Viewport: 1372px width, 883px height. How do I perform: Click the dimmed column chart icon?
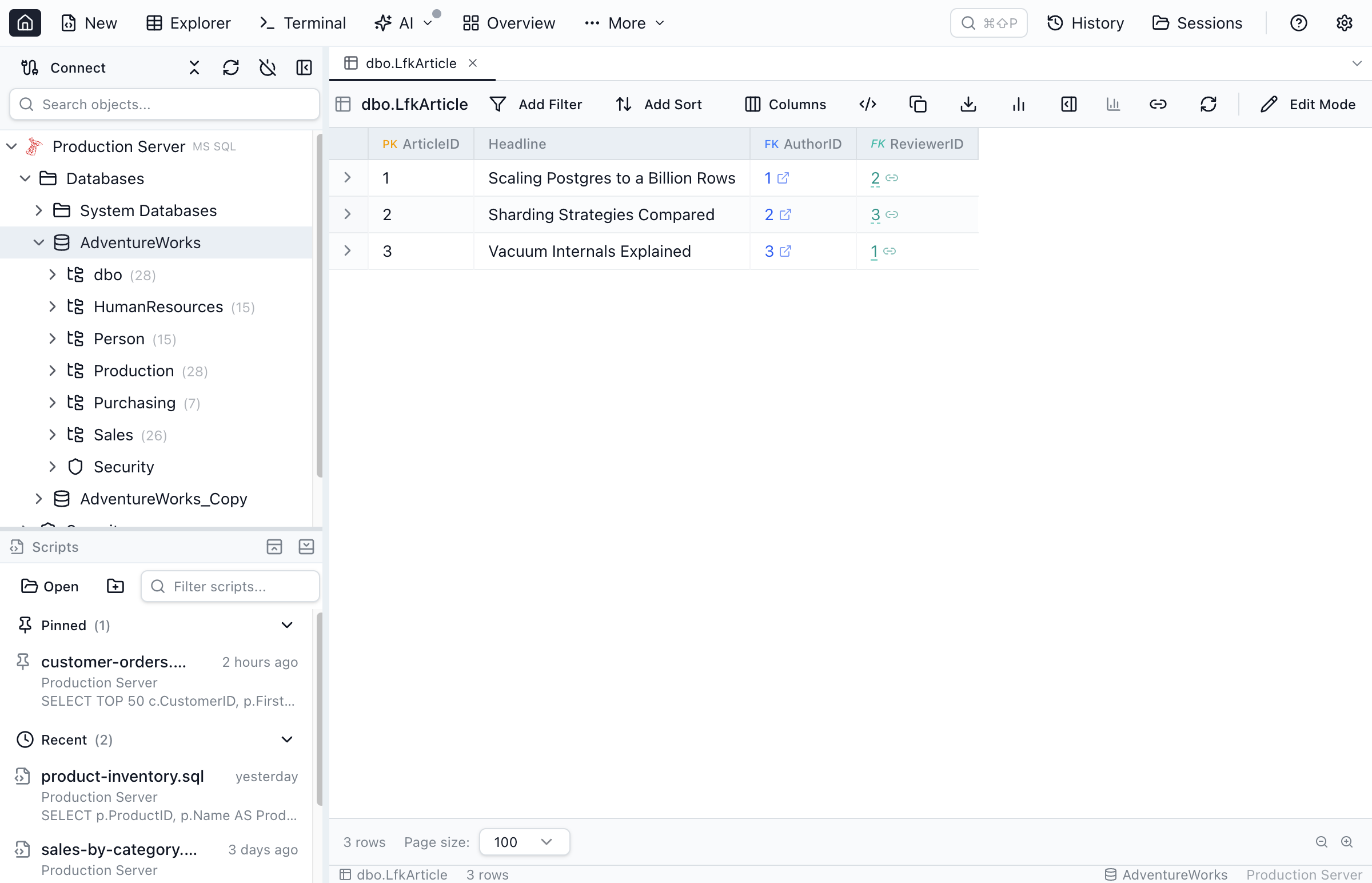(1113, 104)
